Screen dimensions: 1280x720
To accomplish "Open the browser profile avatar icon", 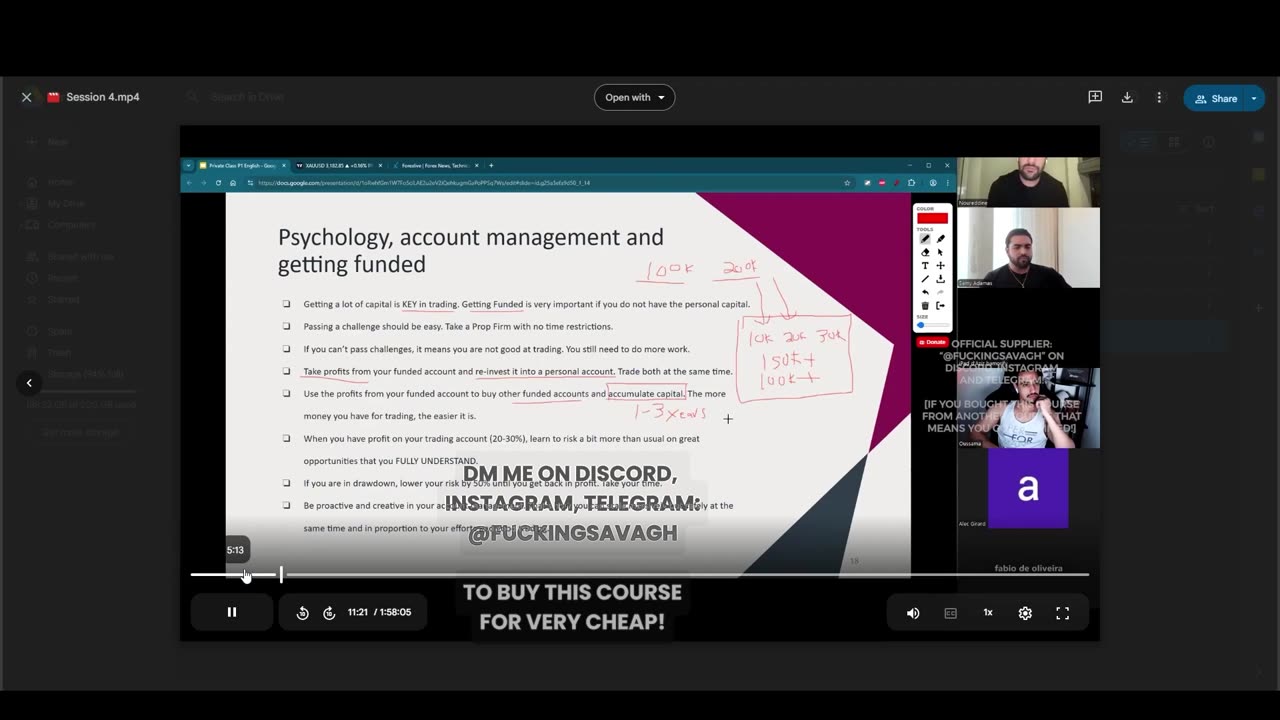I will [x=933, y=183].
